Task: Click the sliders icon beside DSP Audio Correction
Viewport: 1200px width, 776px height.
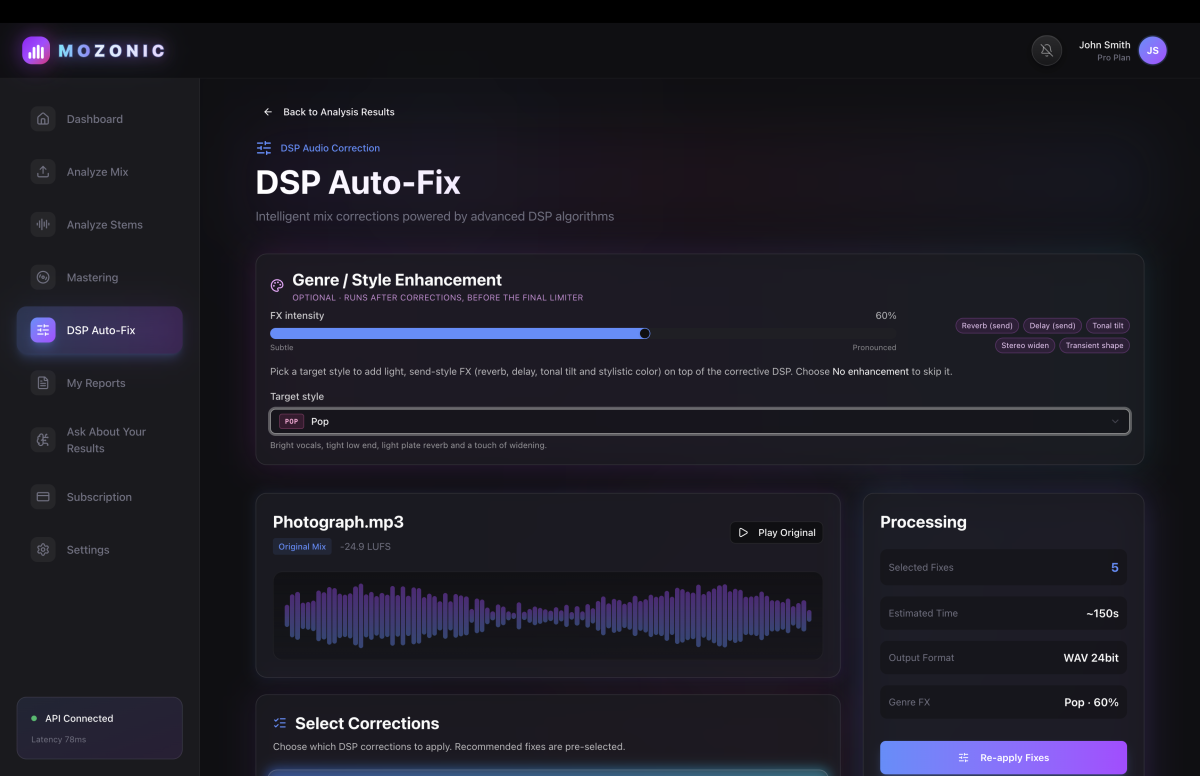Action: 264,148
